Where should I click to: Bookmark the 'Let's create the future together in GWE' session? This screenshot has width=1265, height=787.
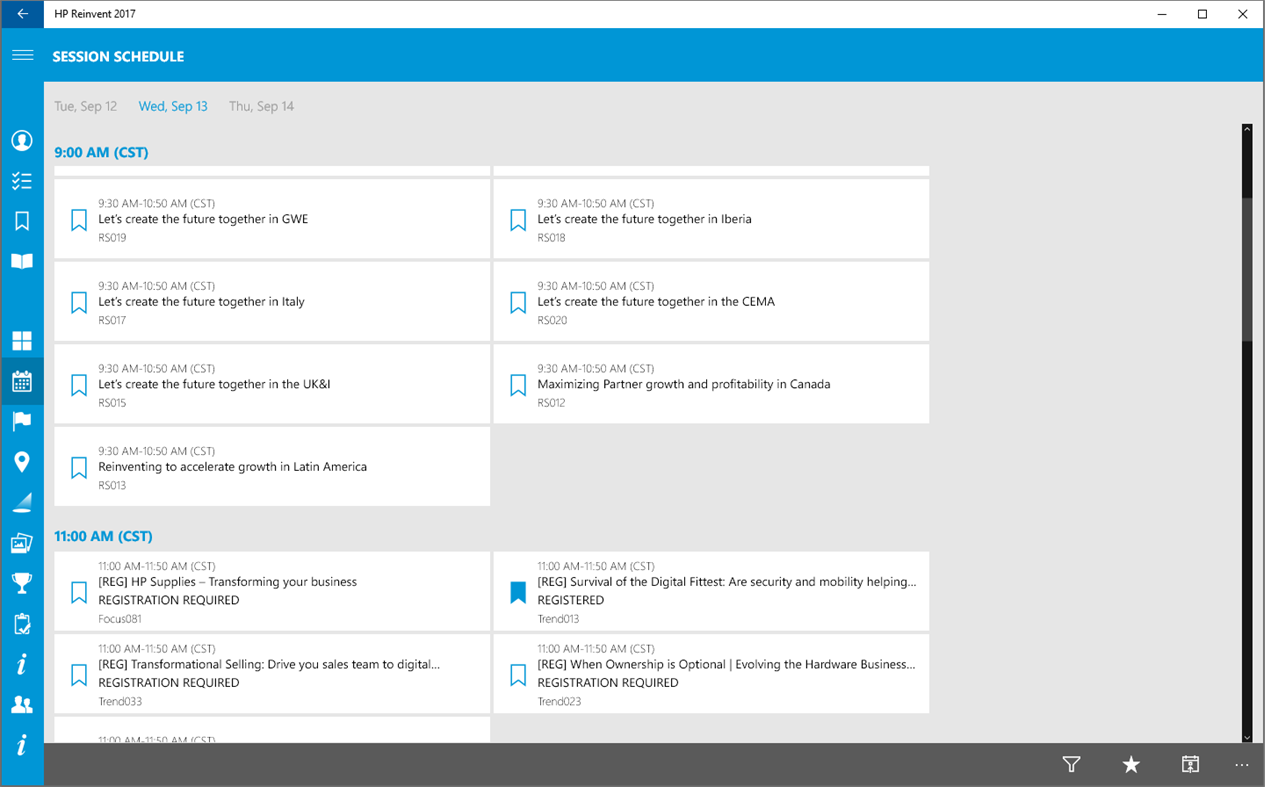pyautogui.click(x=78, y=219)
